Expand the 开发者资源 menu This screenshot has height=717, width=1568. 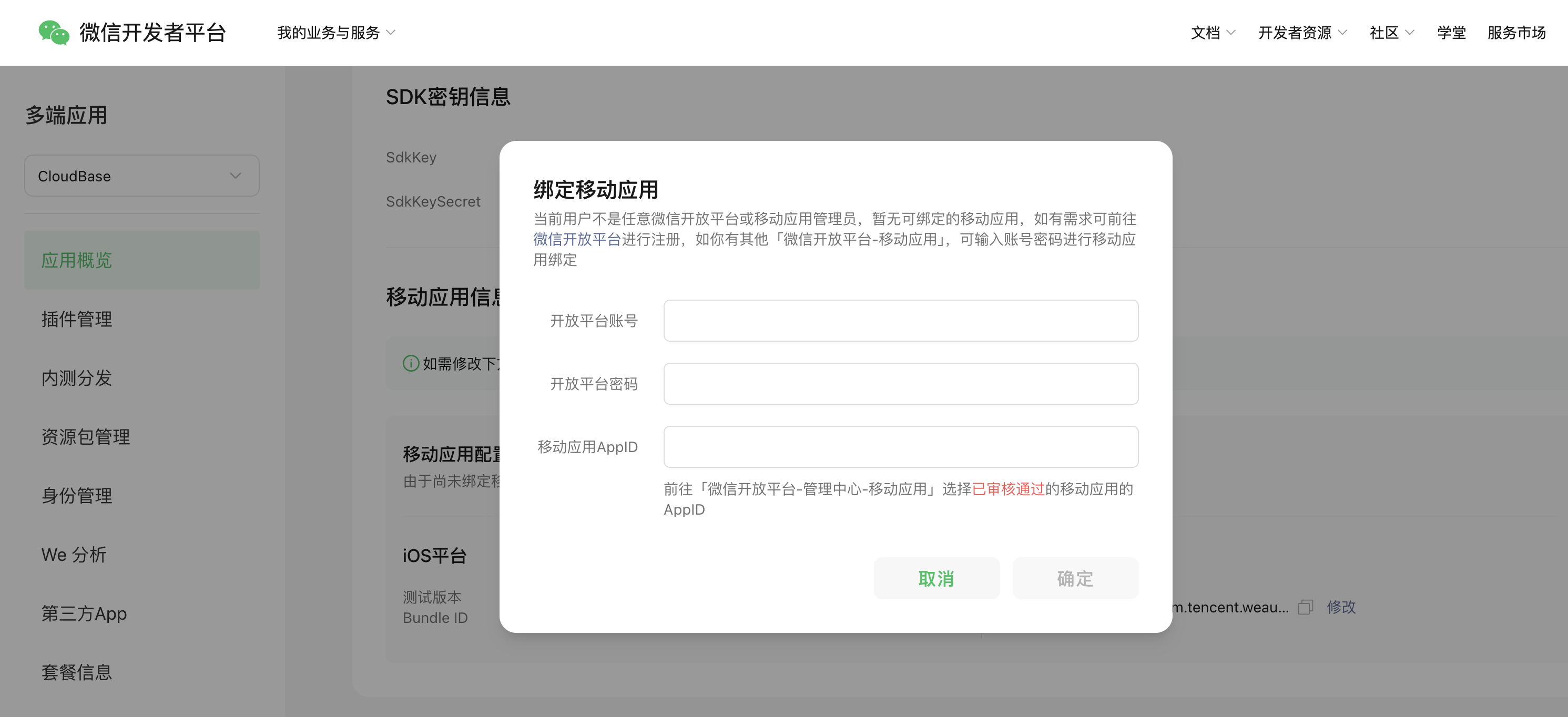pyautogui.click(x=1302, y=33)
